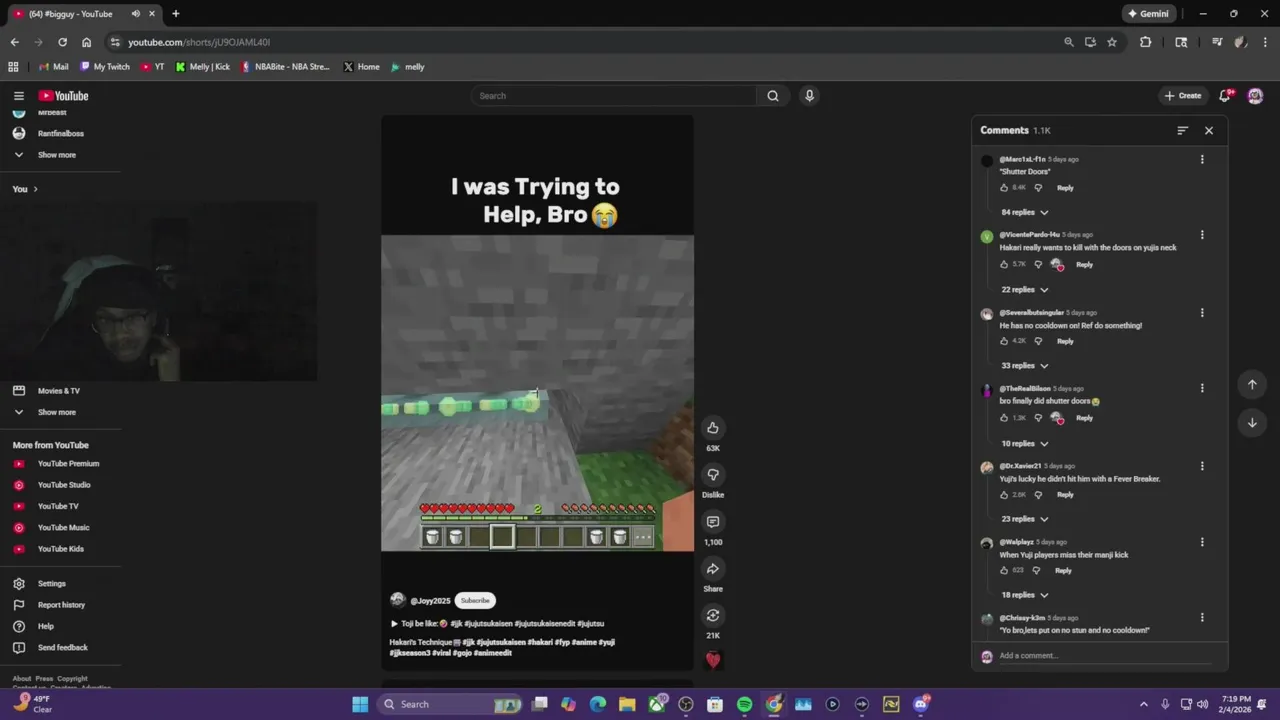Open YouTube Kids link
The height and width of the screenshot is (720, 1280).
60,549
